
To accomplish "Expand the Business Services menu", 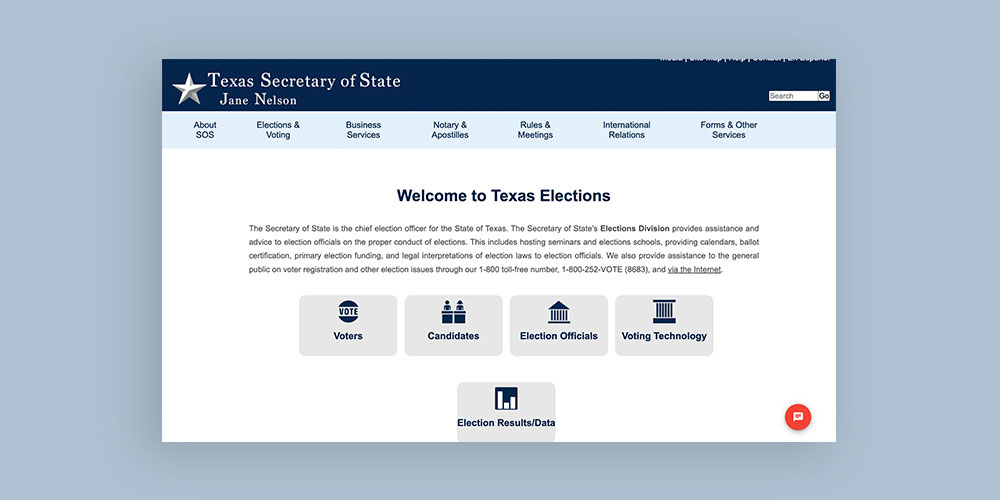I will tap(363, 130).
